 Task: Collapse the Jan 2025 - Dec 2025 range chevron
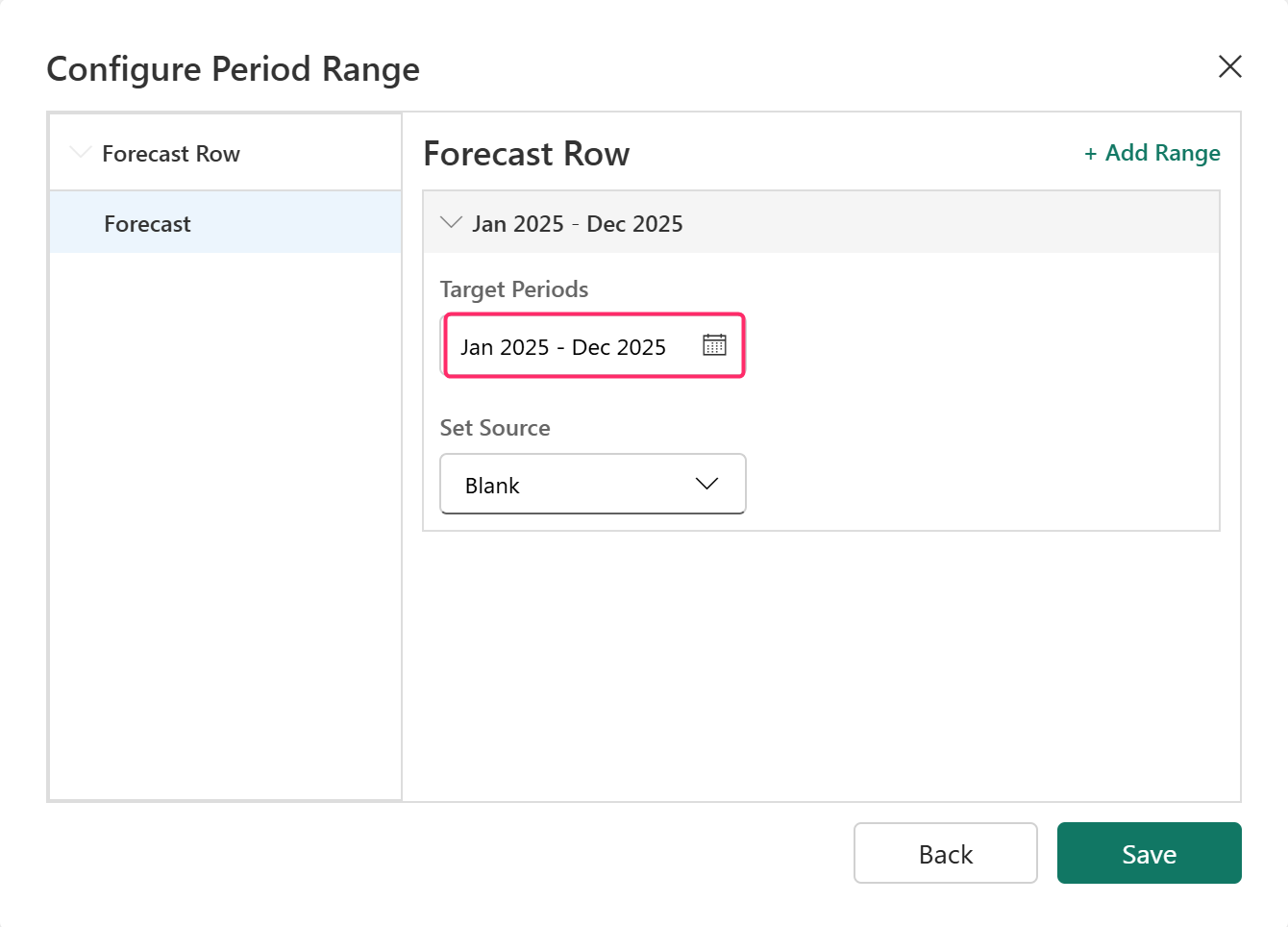coord(450,223)
